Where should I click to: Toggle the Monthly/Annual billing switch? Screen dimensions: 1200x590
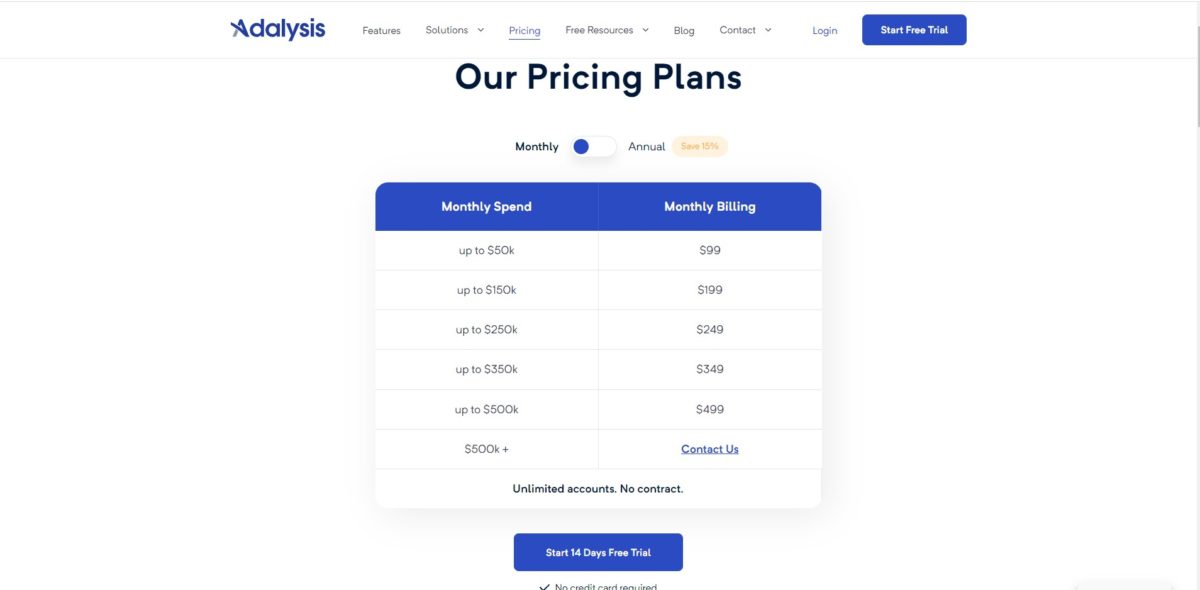coord(593,147)
